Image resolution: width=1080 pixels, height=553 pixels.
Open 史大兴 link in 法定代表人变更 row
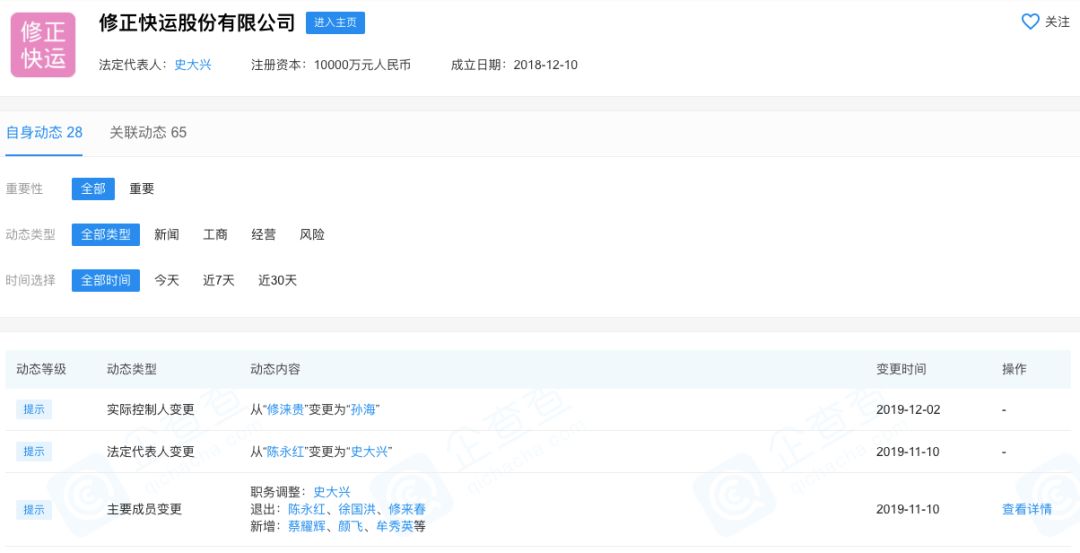pyautogui.click(x=370, y=452)
